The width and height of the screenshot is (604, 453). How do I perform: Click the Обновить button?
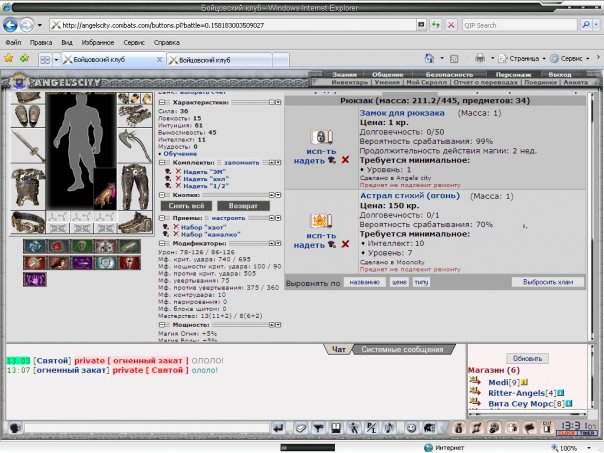[527, 358]
